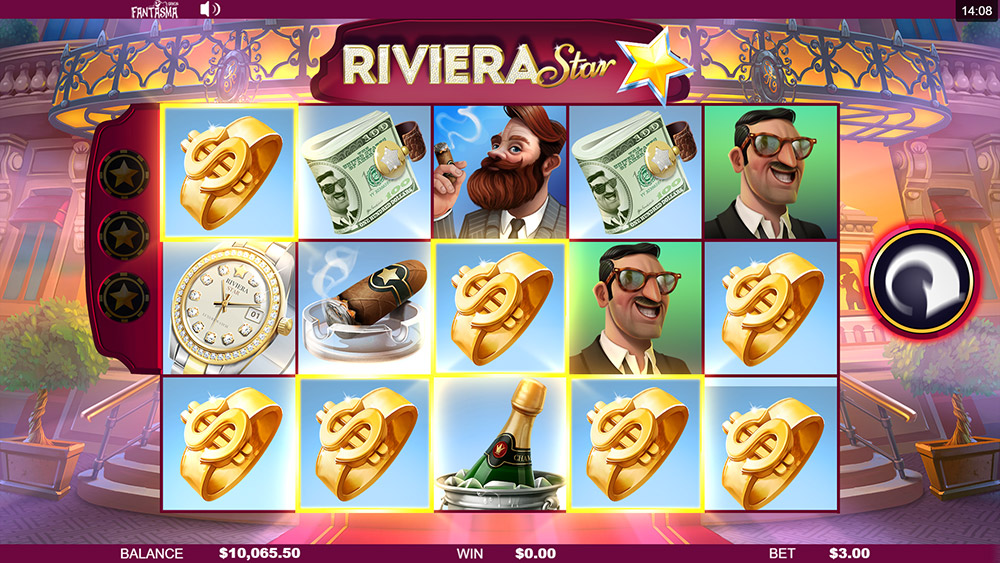
Task: Select the middle star token on red panel
Action: (x=124, y=236)
